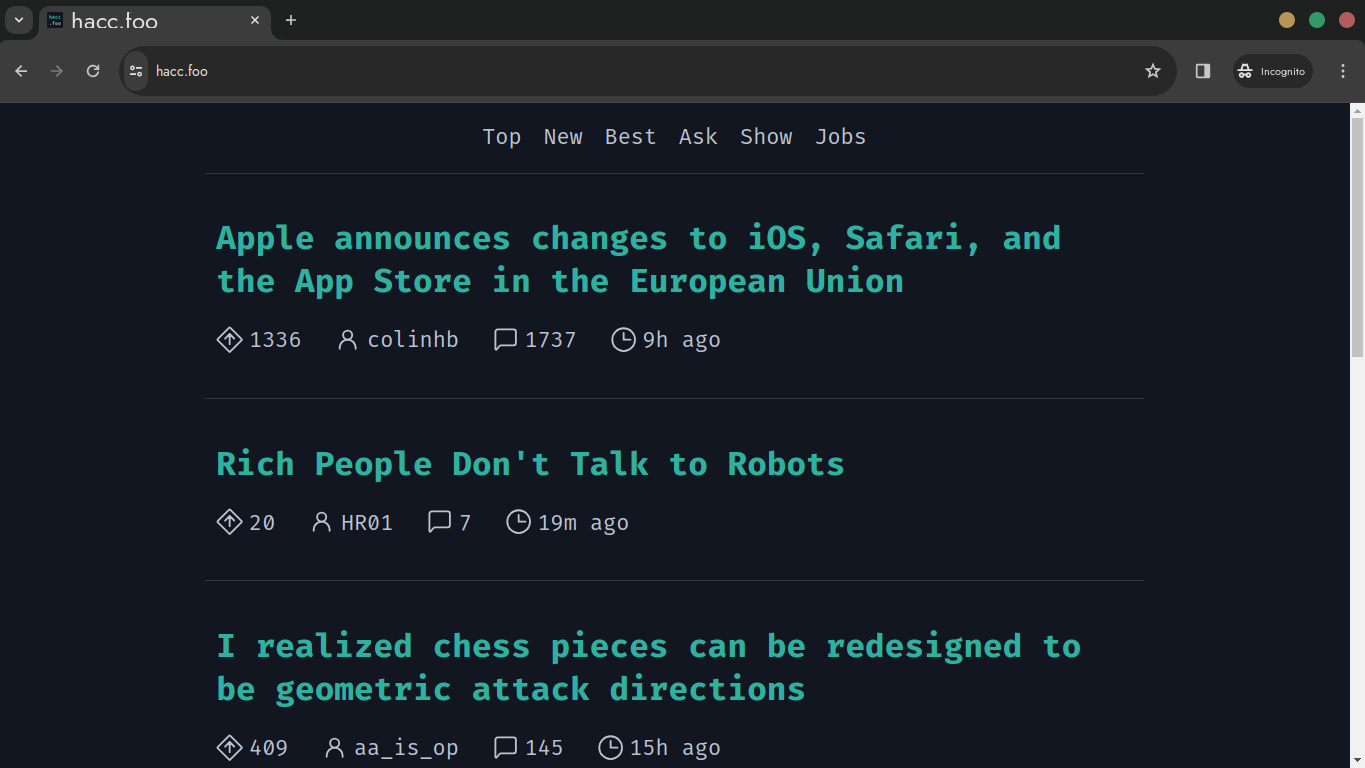The height and width of the screenshot is (768, 1365).
Task: Click the clock icon beside 9h ago
Action: pyautogui.click(x=623, y=340)
